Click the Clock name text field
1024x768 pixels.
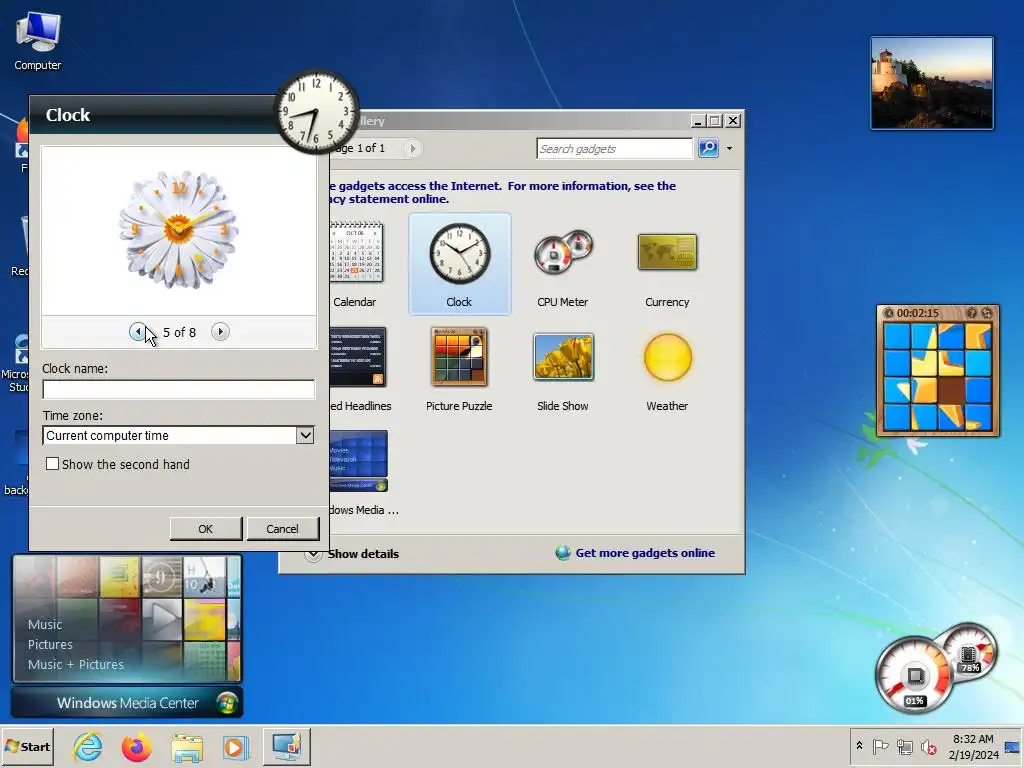[178, 389]
